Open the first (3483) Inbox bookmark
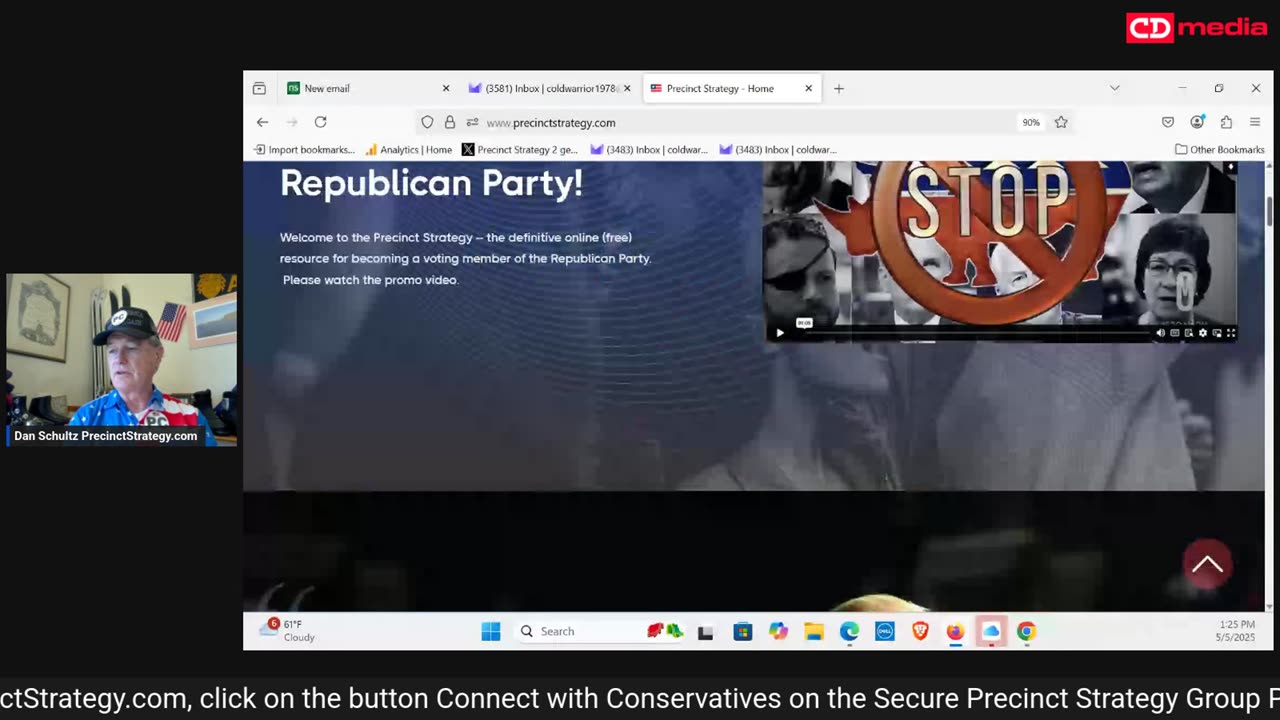The width and height of the screenshot is (1280, 720). [649, 150]
